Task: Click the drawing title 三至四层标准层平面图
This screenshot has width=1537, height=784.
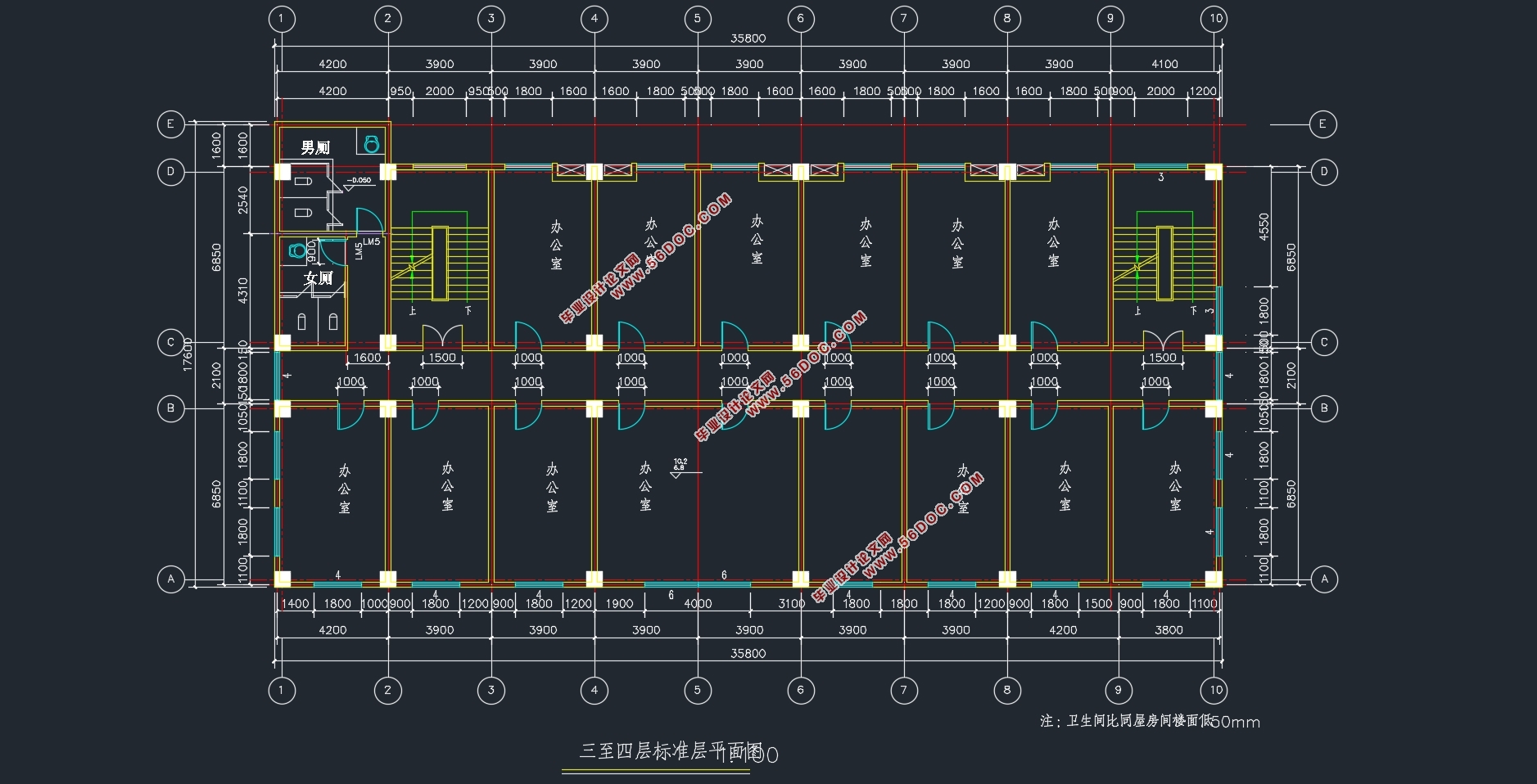Action: [x=671, y=751]
